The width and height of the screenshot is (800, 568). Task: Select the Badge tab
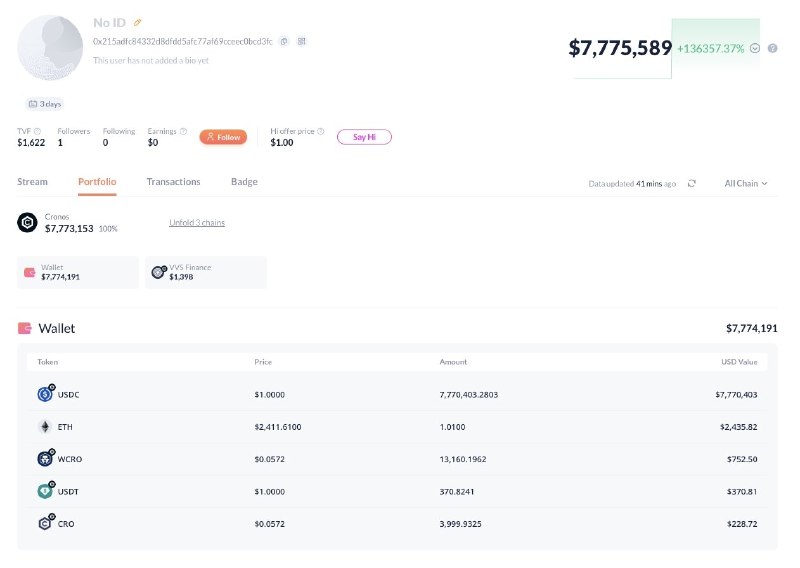click(244, 182)
